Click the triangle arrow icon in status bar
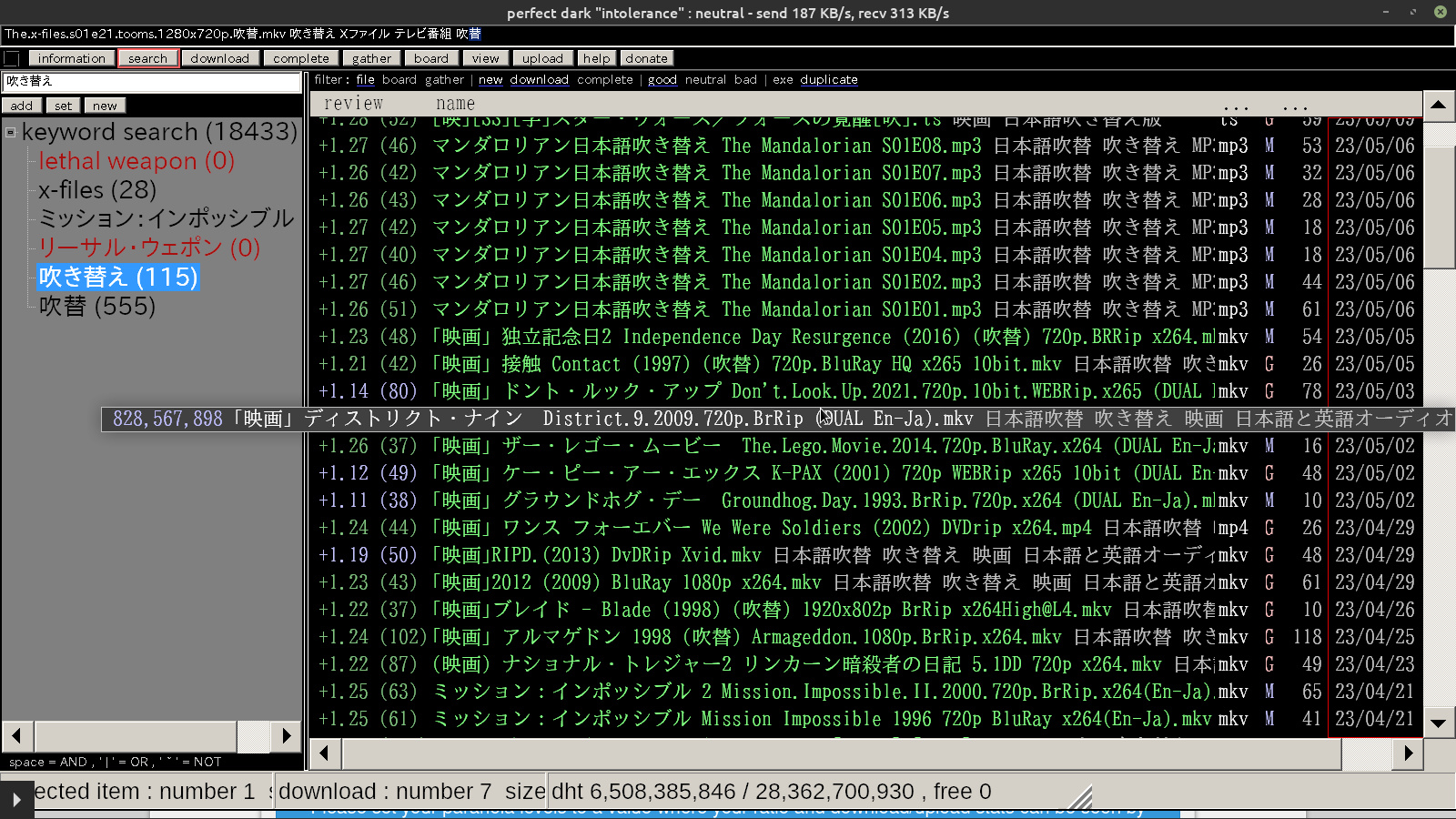This screenshot has width=1456, height=819. [x=16, y=801]
